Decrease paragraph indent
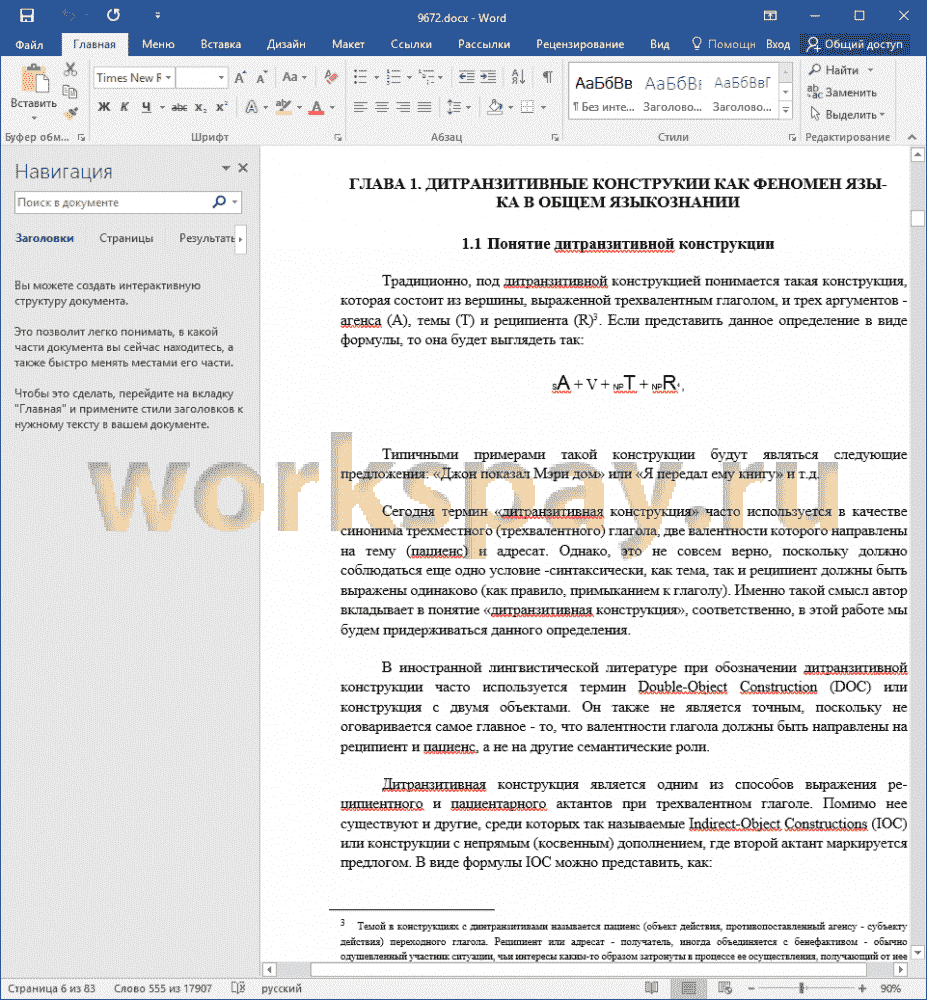 (x=466, y=78)
